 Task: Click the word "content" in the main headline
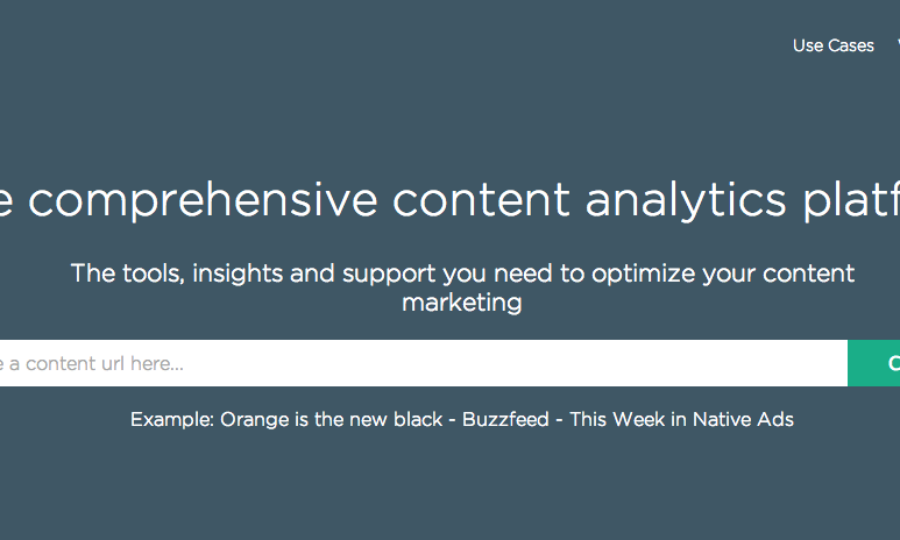tap(480, 198)
